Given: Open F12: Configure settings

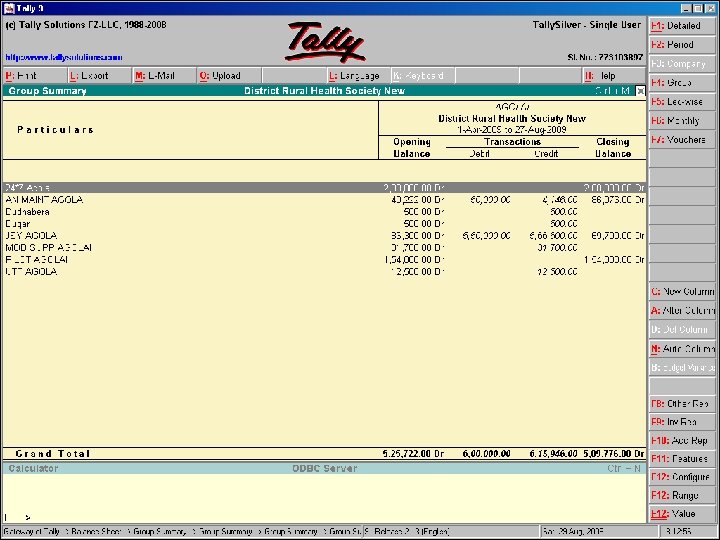Looking at the screenshot, I should point(682,477).
